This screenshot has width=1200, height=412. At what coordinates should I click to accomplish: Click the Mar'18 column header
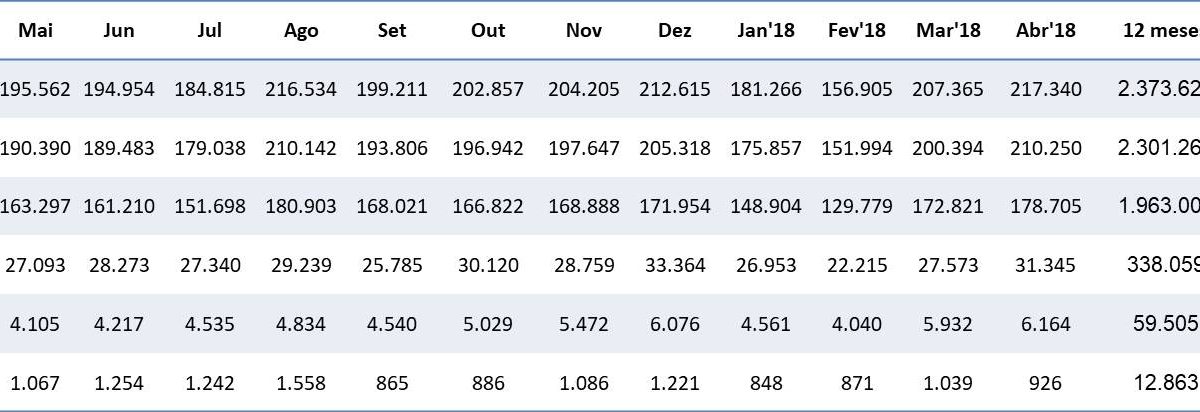point(948,30)
